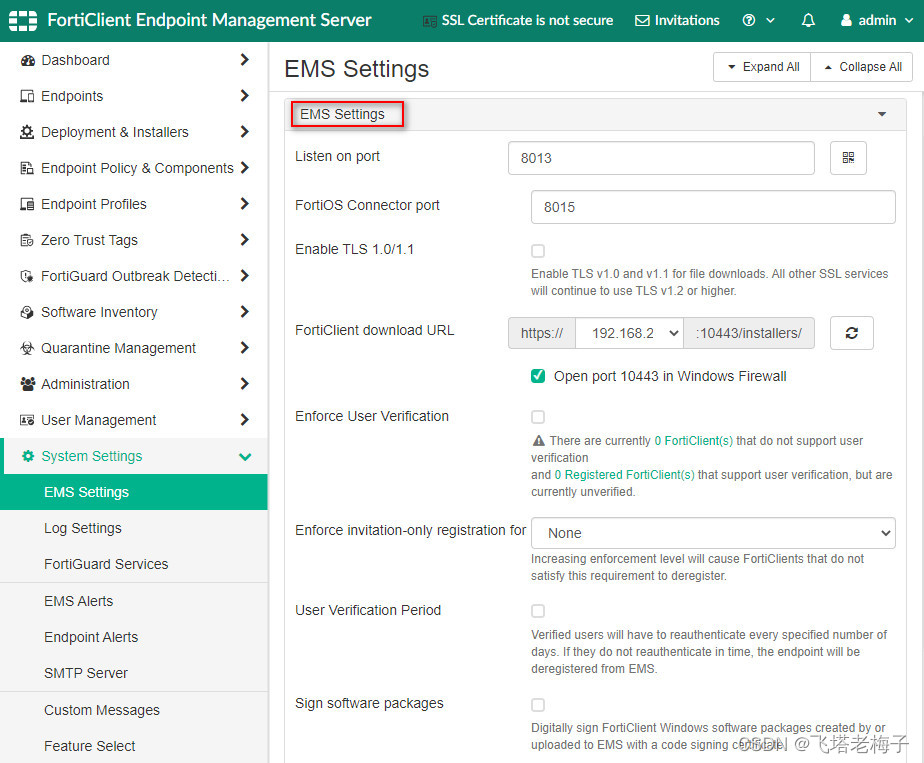The width and height of the screenshot is (924, 763).
Task: Click the 0 FortiClient(s) link
Action: click(x=694, y=441)
